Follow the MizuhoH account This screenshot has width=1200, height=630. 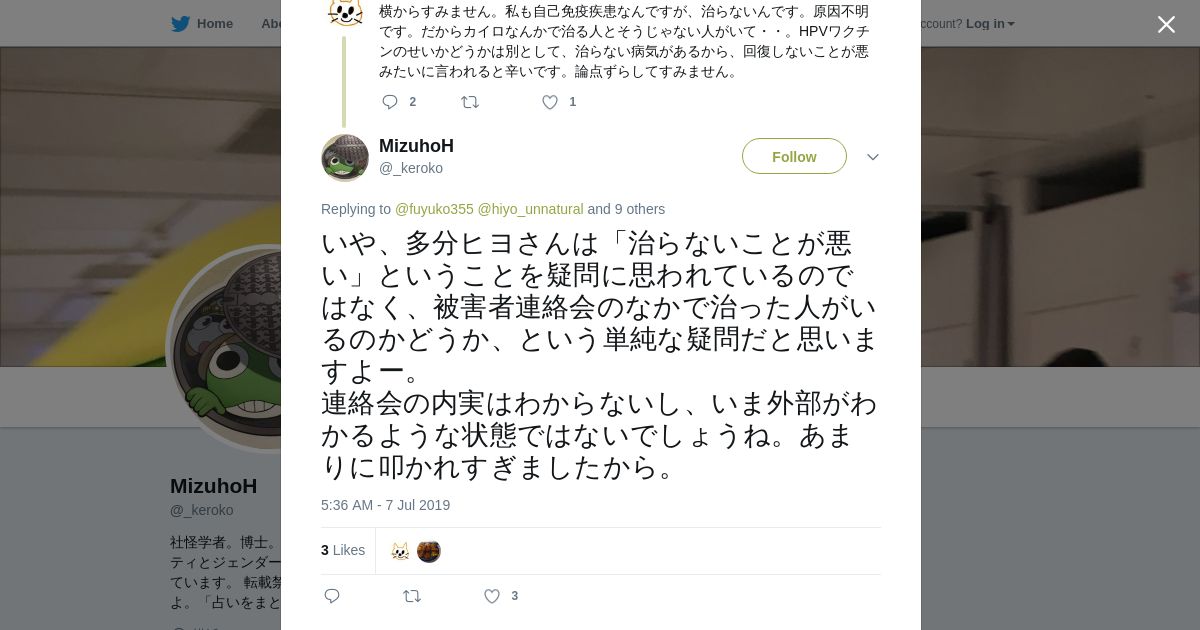(x=794, y=157)
